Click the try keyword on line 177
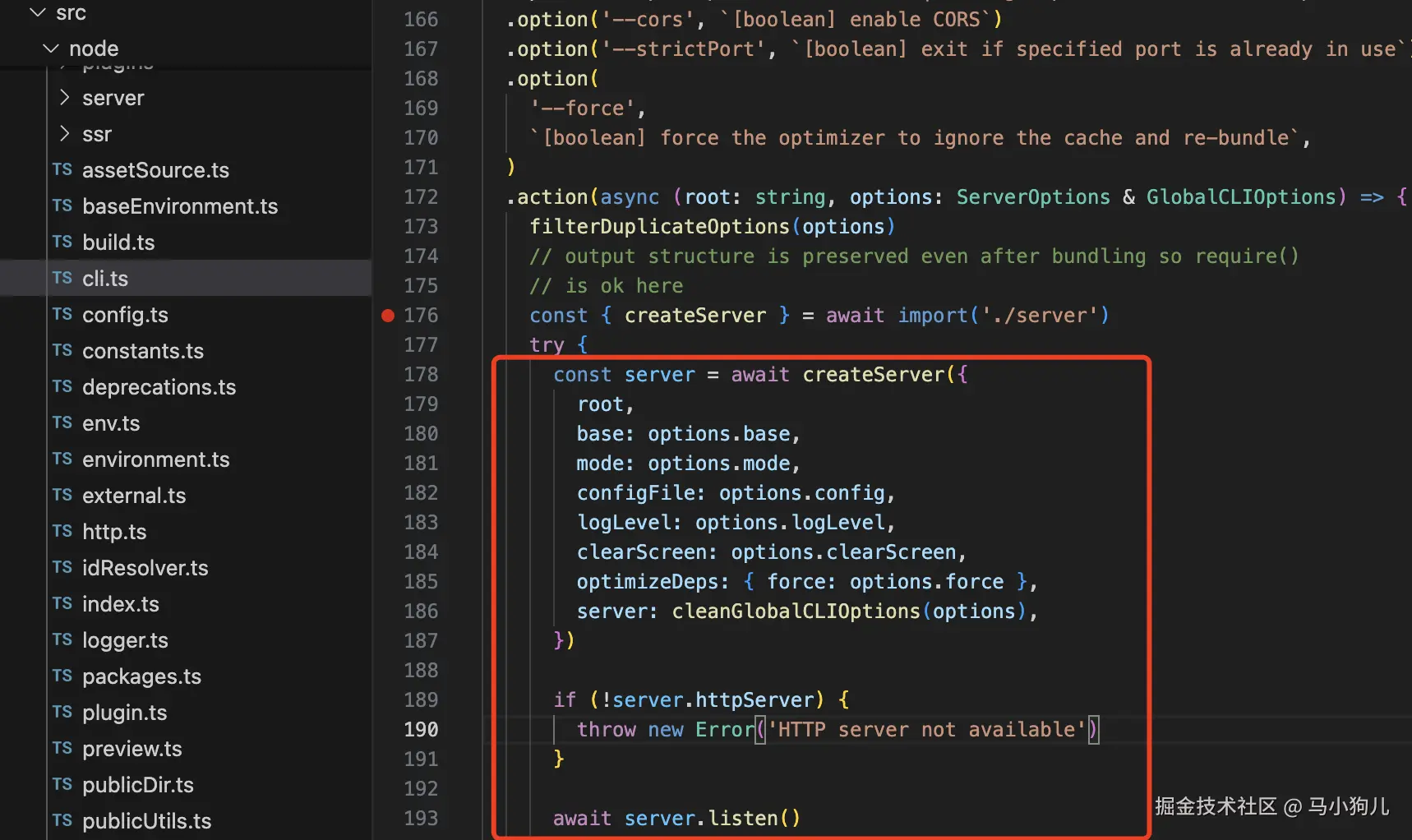Image resolution: width=1412 pixels, height=840 pixels. (x=547, y=344)
